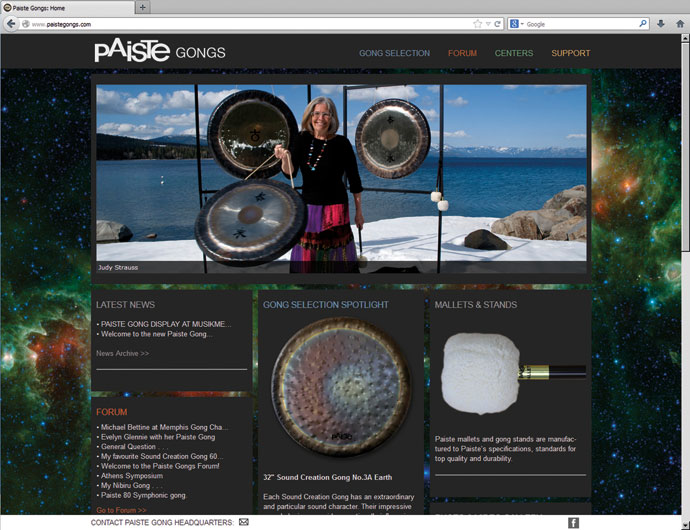The height and width of the screenshot is (530, 690).
Task: Navigate to the Forum menu item
Action: [x=462, y=53]
